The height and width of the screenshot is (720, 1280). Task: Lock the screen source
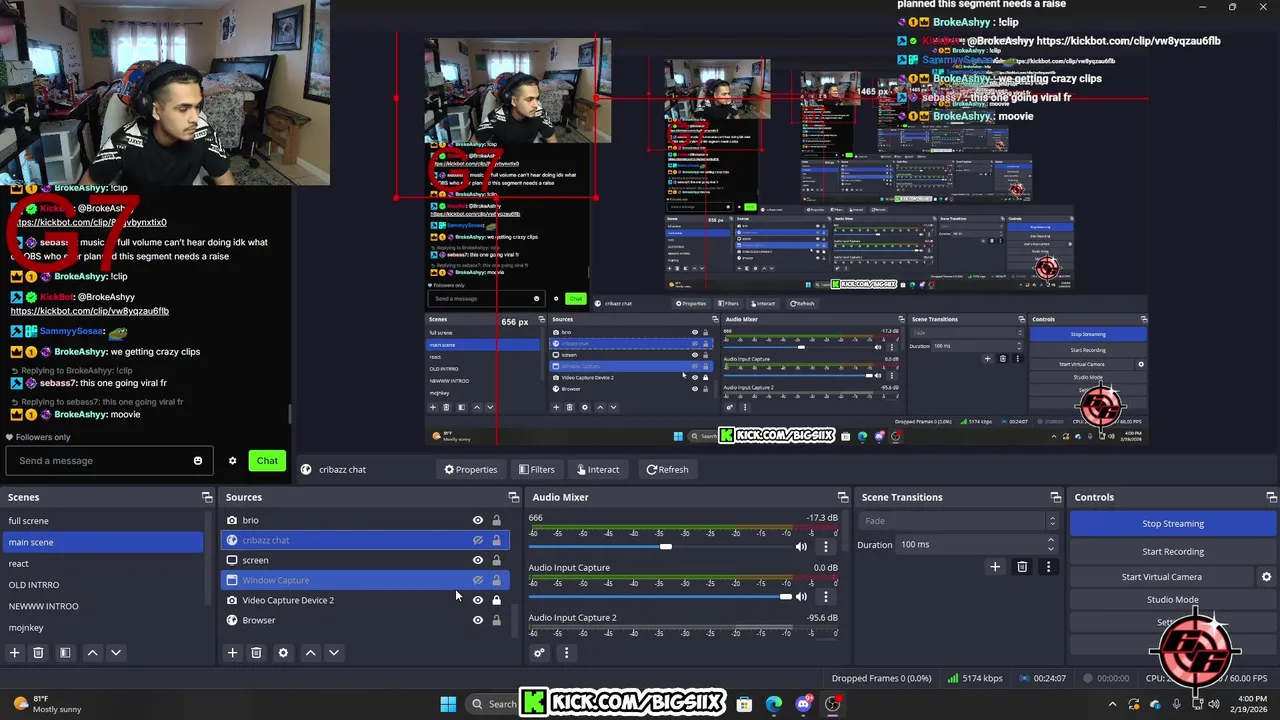[496, 560]
